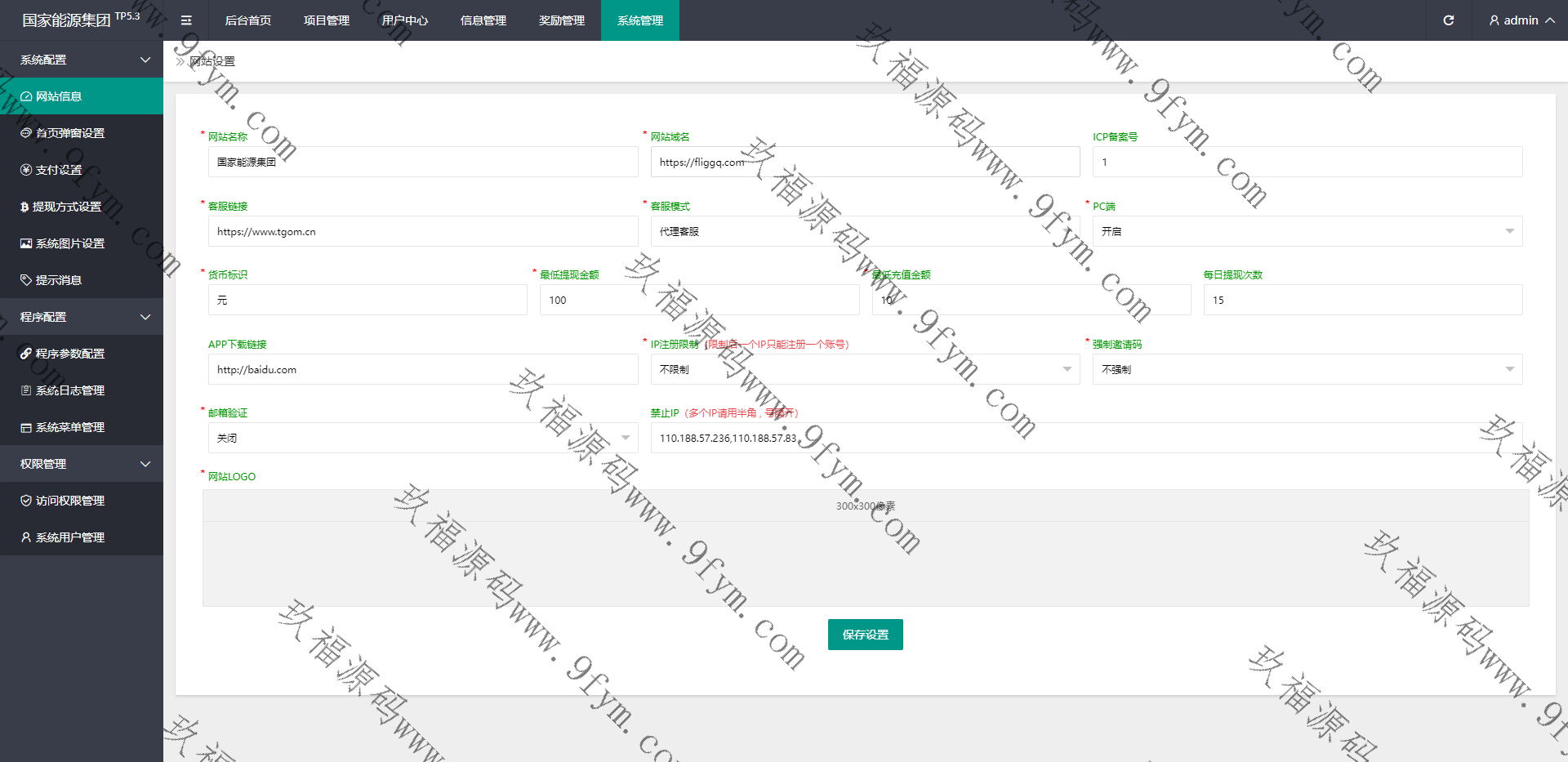The height and width of the screenshot is (762, 1568).
Task: Switch to the 项目管理 top tab
Action: [327, 20]
